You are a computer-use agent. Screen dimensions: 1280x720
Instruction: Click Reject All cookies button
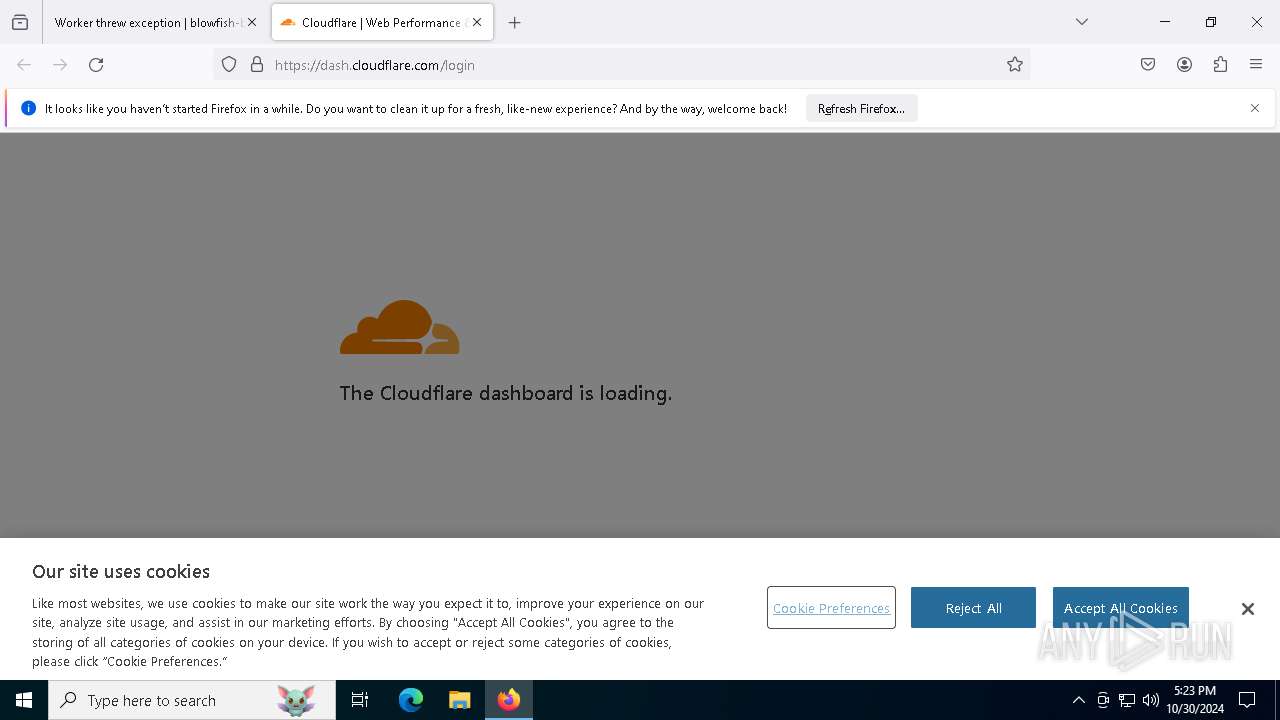coord(973,608)
